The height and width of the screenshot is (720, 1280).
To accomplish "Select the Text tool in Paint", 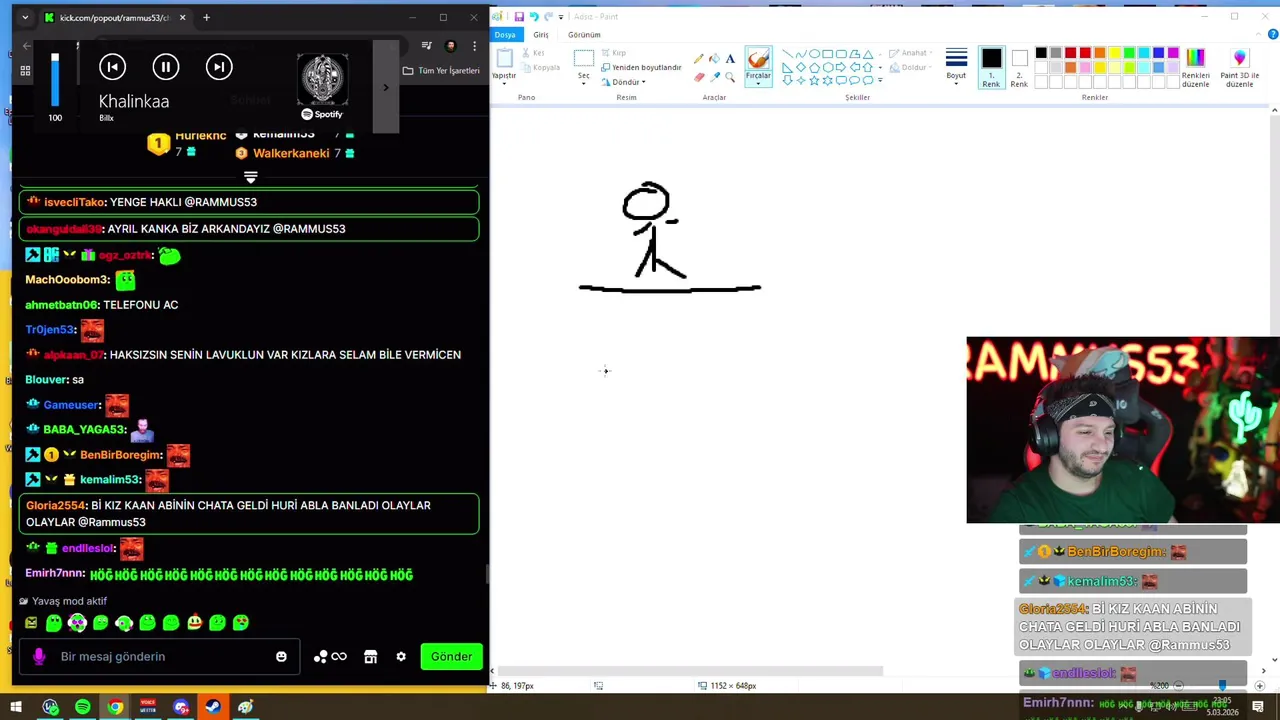I will click(730, 59).
